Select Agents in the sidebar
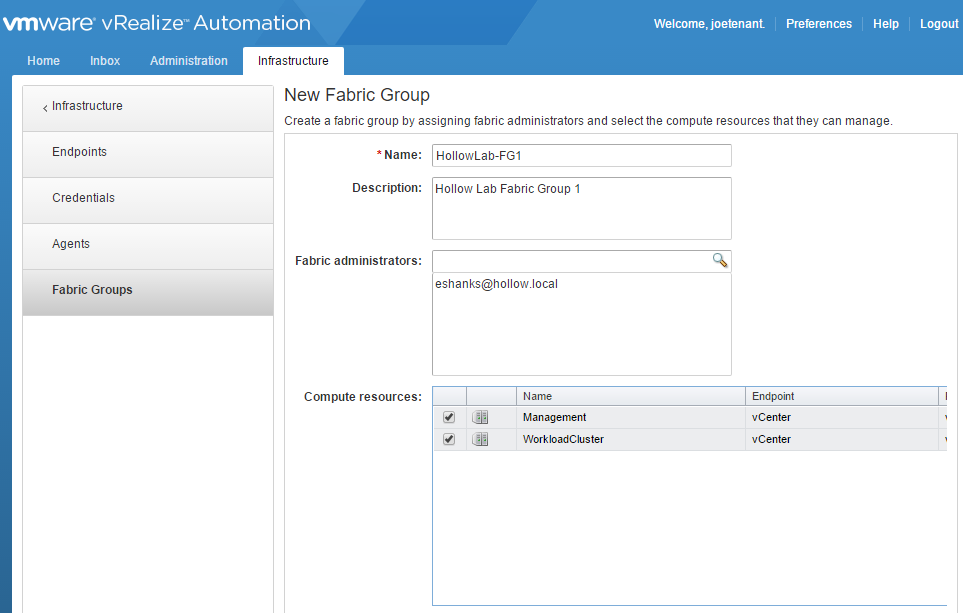The image size is (963, 613). tap(71, 244)
